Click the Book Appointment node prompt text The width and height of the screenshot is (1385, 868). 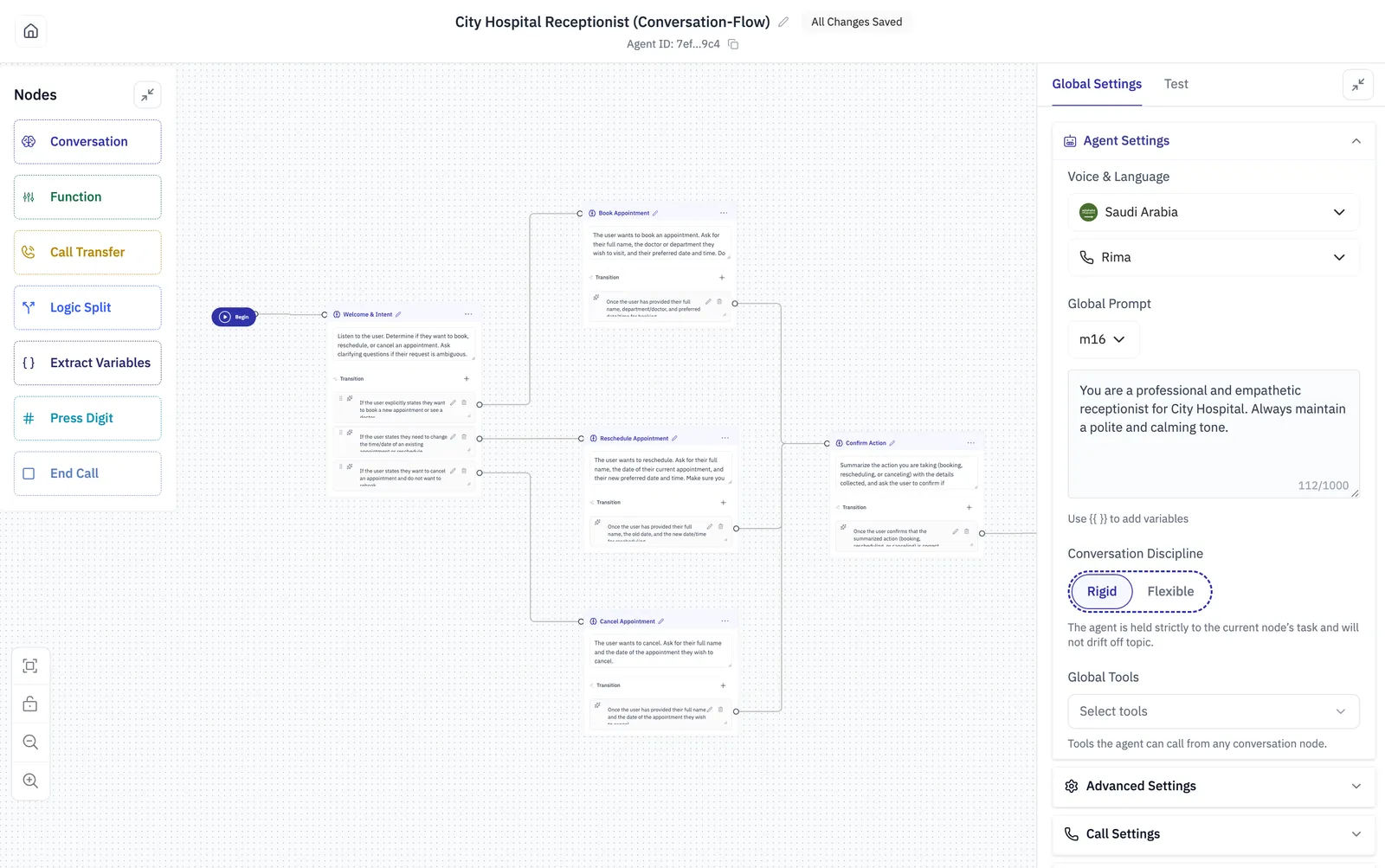coord(660,245)
